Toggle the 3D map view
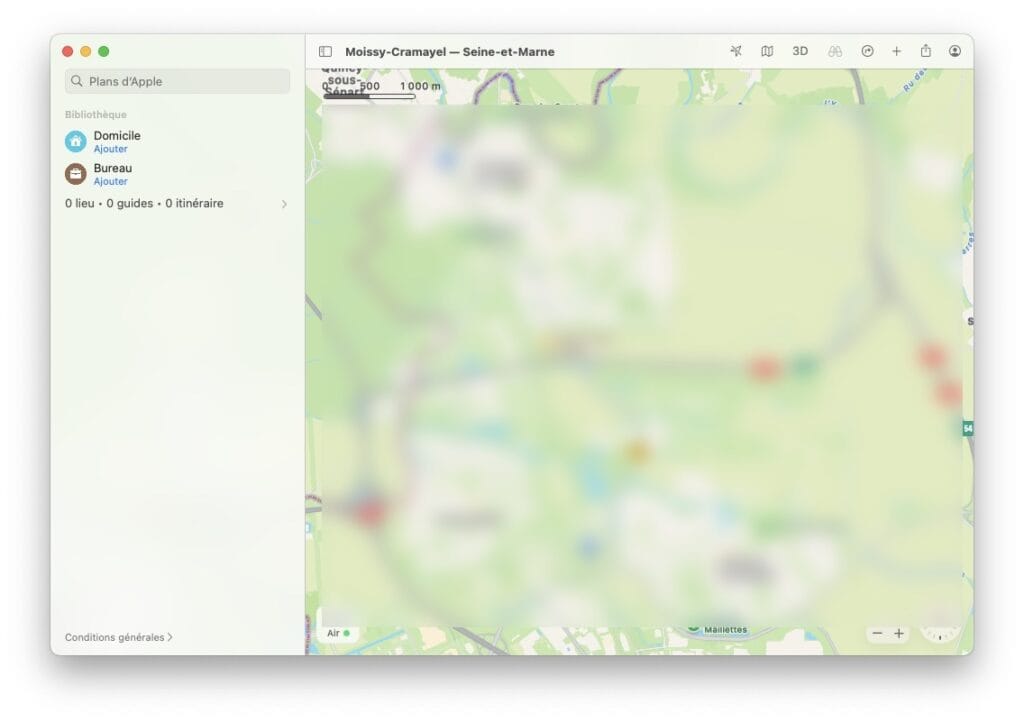The height and width of the screenshot is (722, 1024). [x=800, y=51]
